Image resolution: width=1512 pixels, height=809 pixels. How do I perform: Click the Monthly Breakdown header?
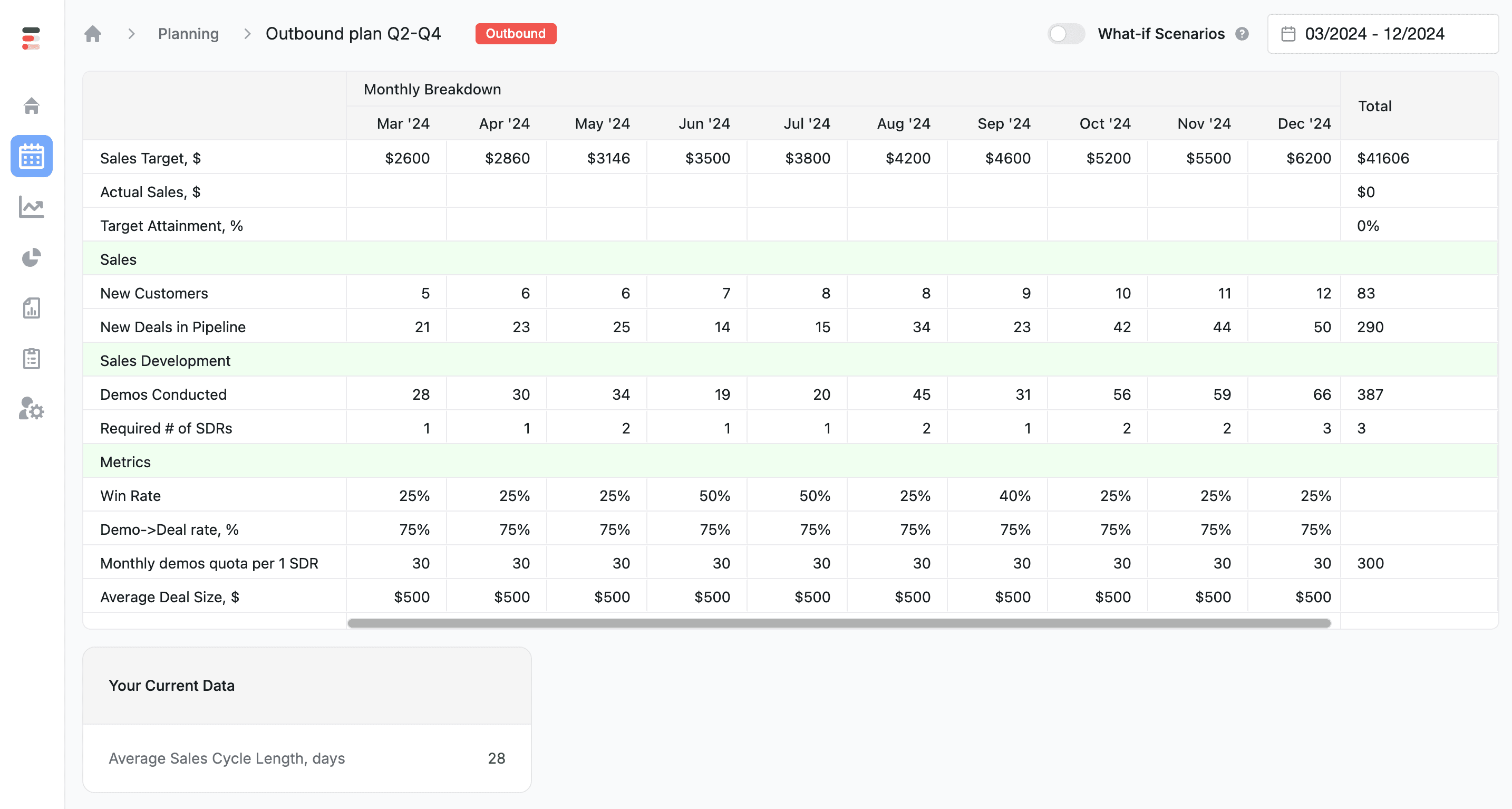coord(433,89)
